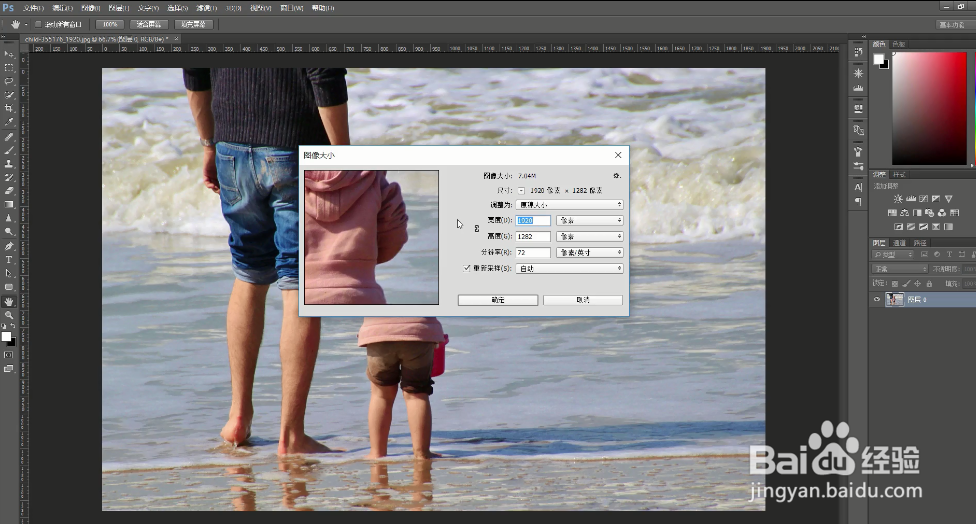Toggle lock position in Layers panel

pyautogui.click(x=917, y=284)
